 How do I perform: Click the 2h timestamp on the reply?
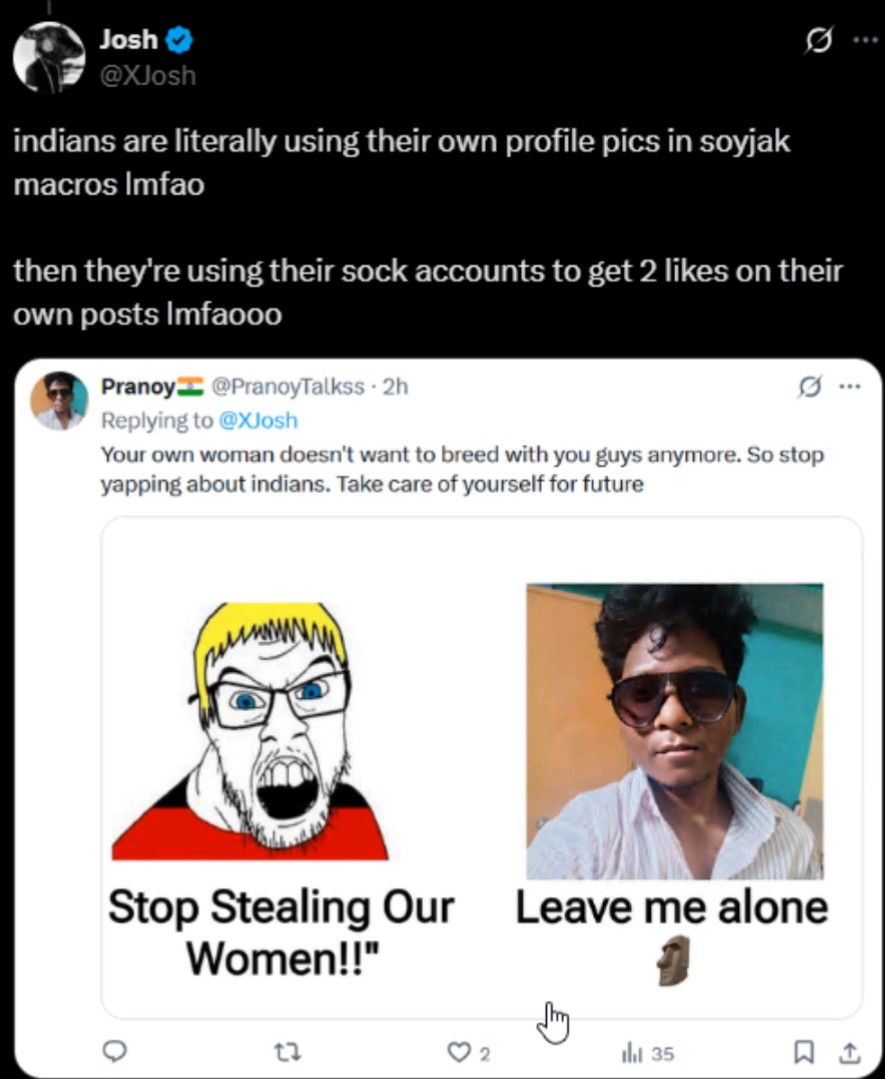pos(395,387)
